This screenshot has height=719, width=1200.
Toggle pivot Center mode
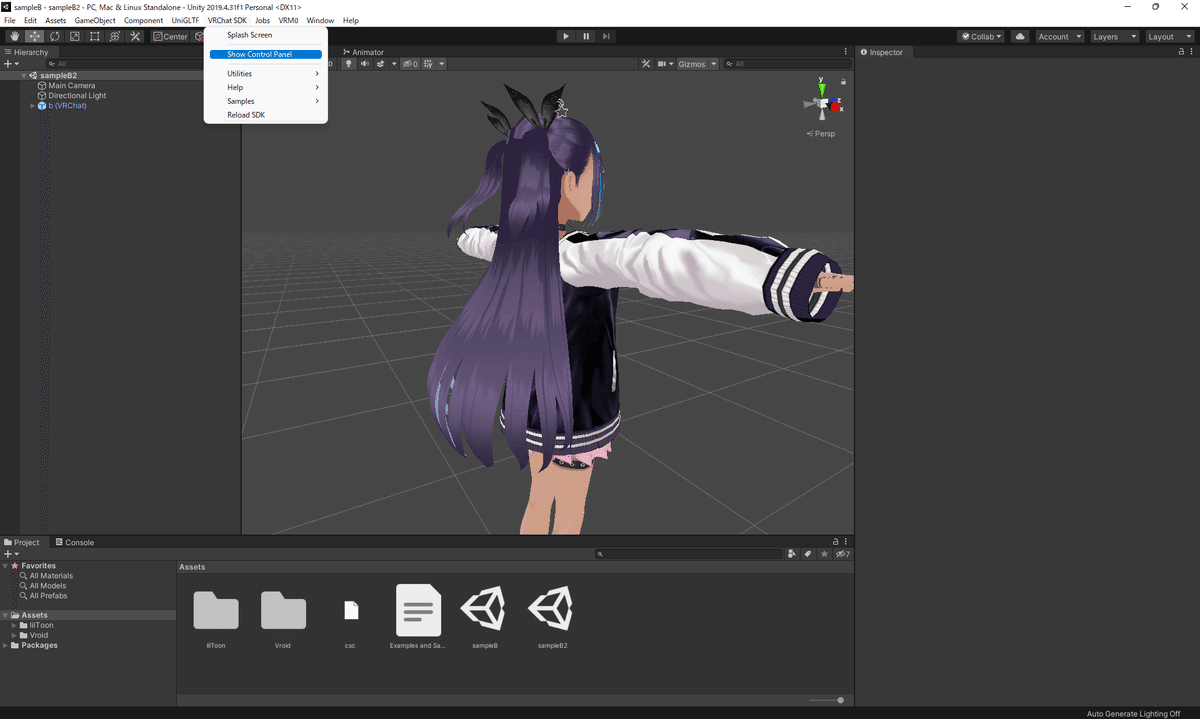[171, 36]
